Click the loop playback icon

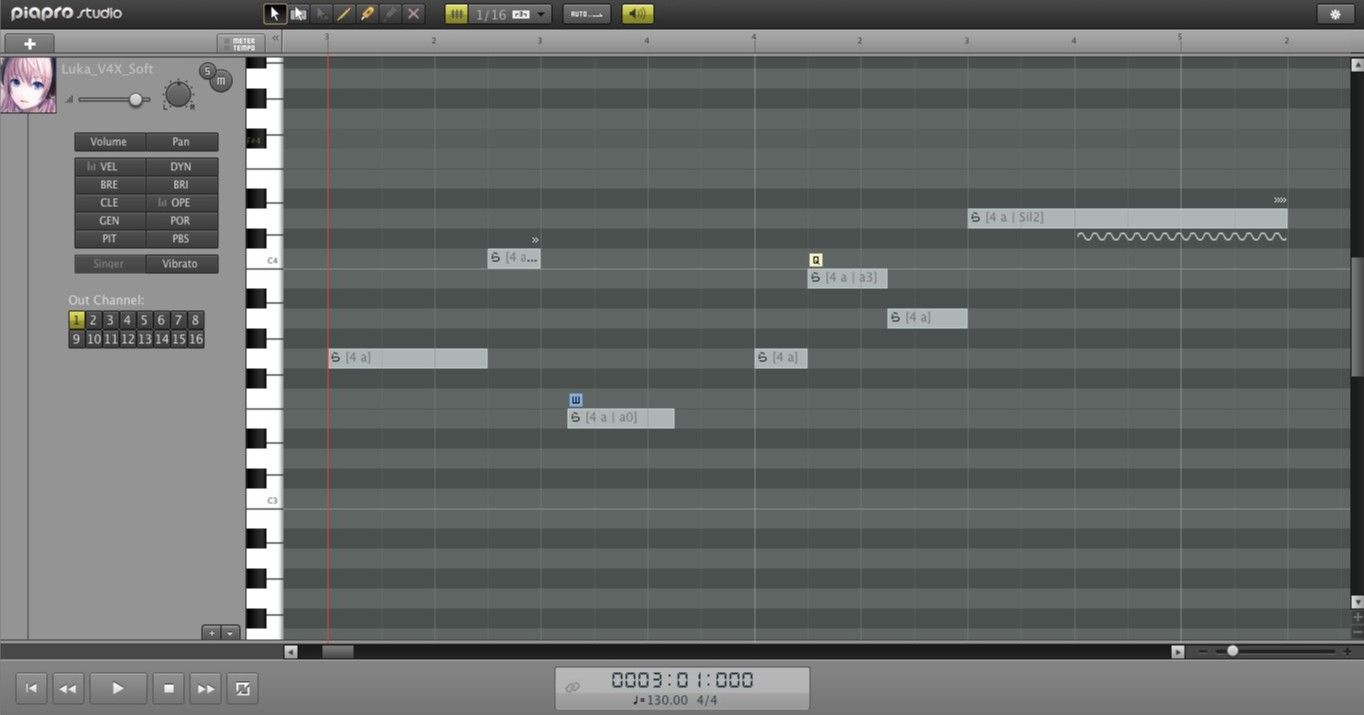pos(243,688)
